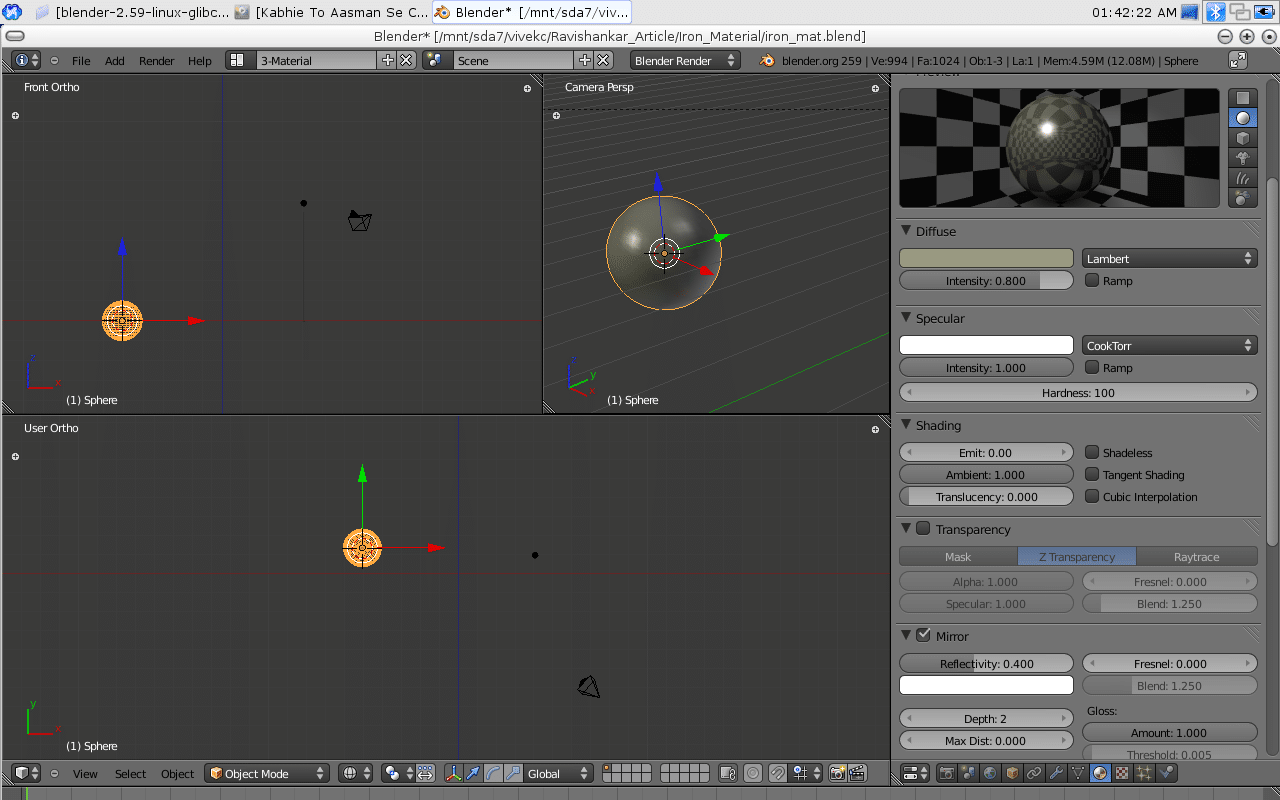This screenshot has width=1280, height=800.
Task: Toggle the Tangent Shading checkbox
Action: click(x=1092, y=475)
